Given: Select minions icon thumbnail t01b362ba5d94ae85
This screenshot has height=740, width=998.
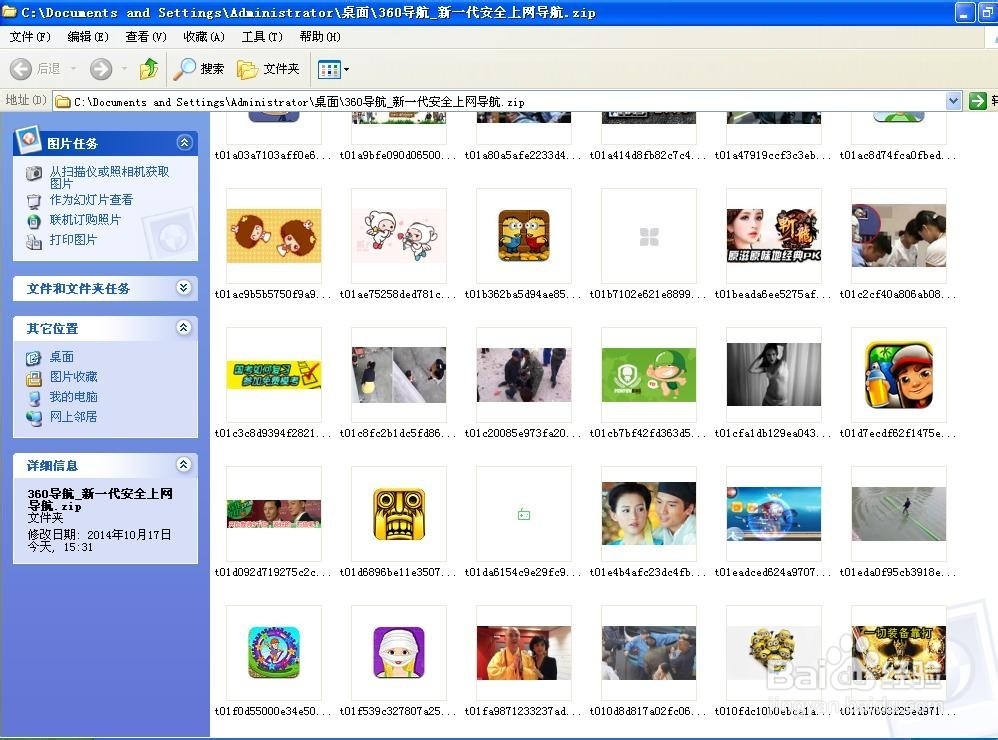Looking at the screenshot, I should [524, 236].
